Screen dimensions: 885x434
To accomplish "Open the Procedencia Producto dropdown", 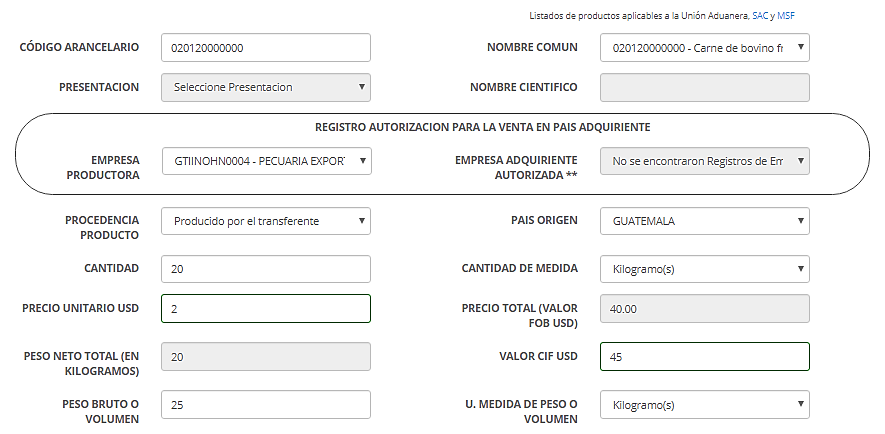I will click(x=266, y=221).
